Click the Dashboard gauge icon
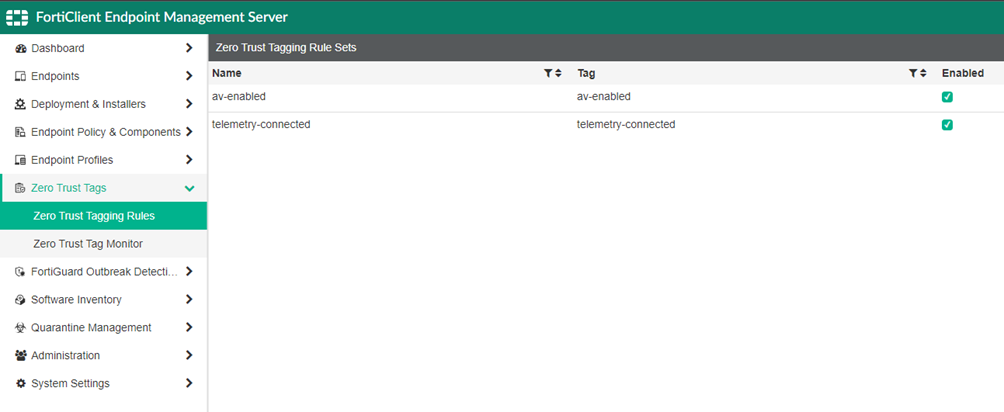The width and height of the screenshot is (1004, 412). point(20,48)
